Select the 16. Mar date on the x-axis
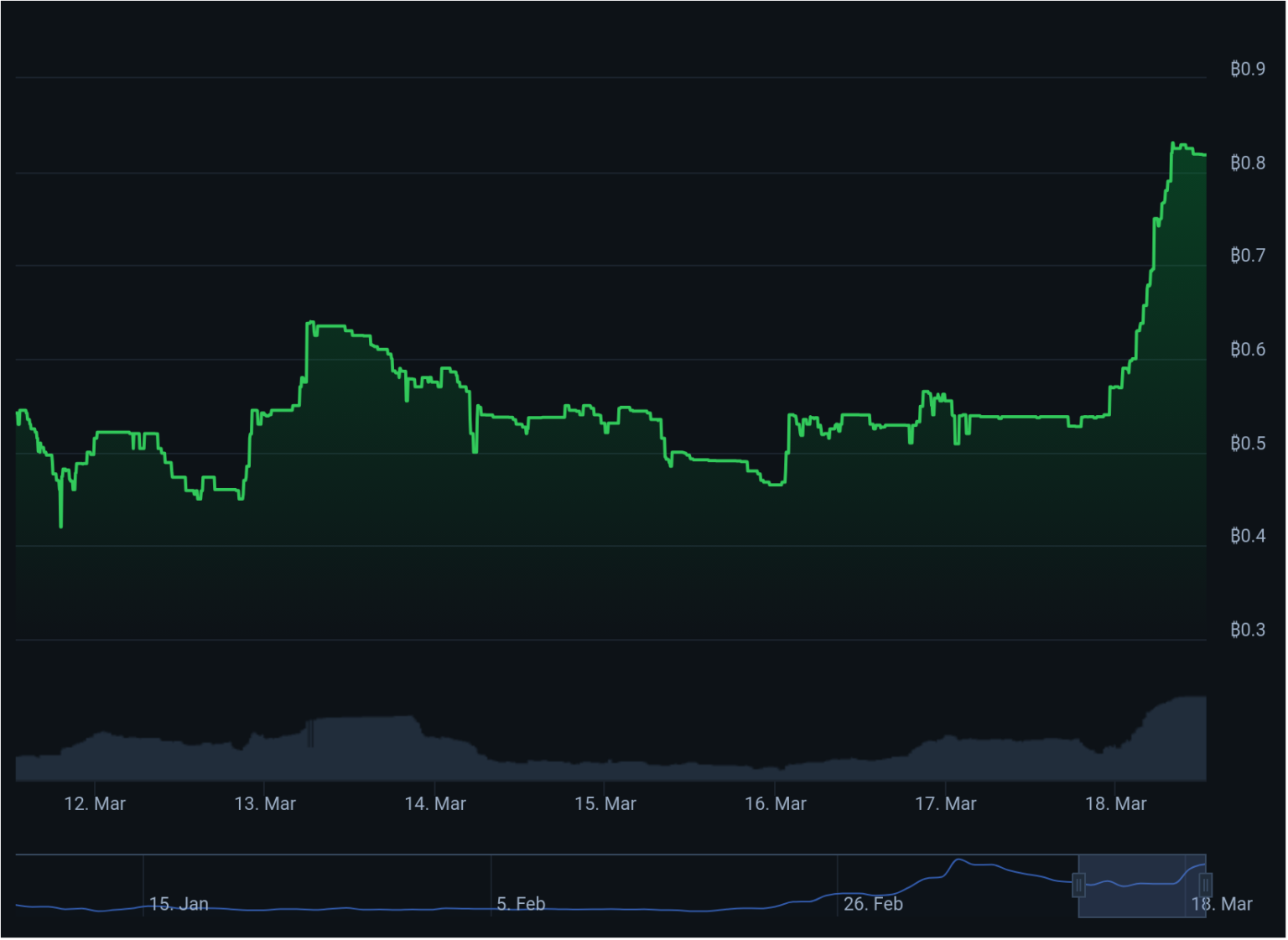Screen dimensions: 1288x940 pyautogui.click(x=776, y=803)
